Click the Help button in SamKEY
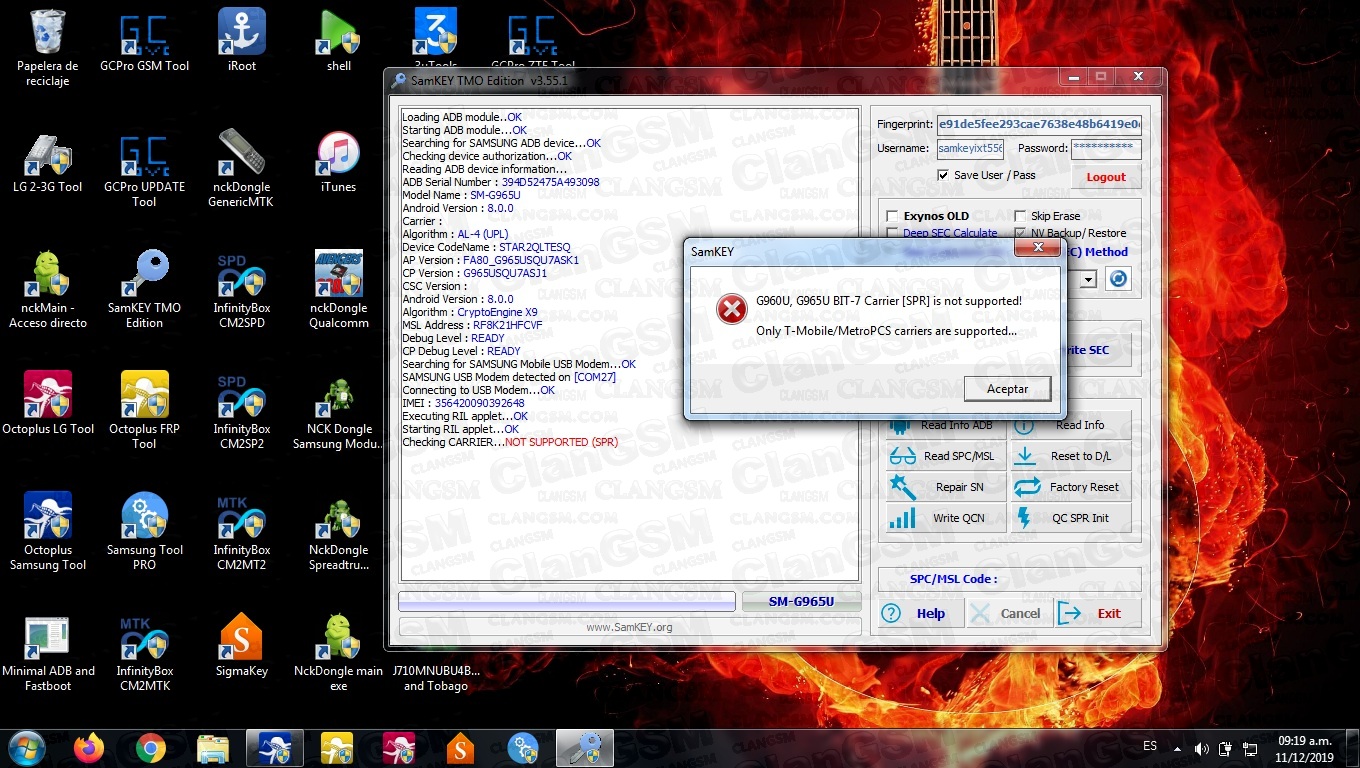Viewport: 1360px width, 768px height. 921,613
